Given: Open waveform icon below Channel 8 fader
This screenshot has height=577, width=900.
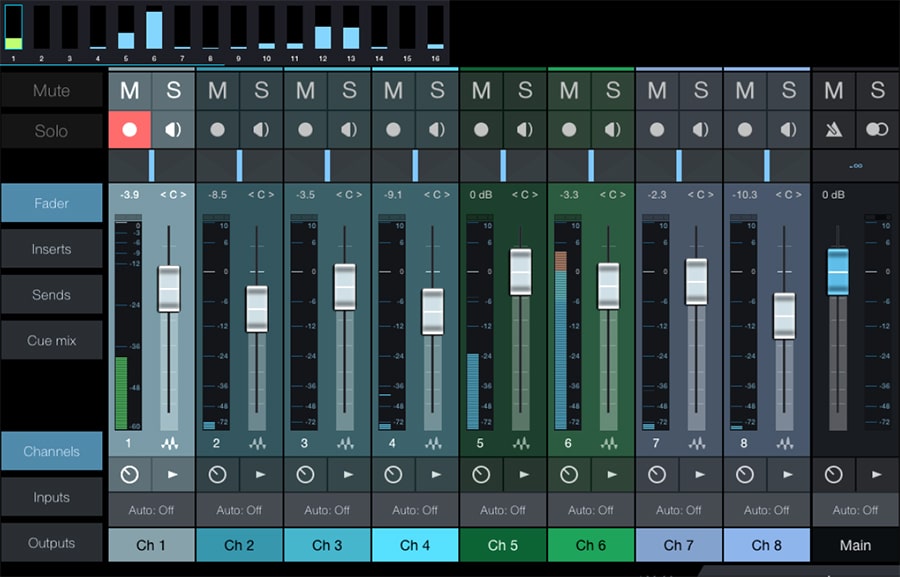Looking at the screenshot, I should [785, 443].
